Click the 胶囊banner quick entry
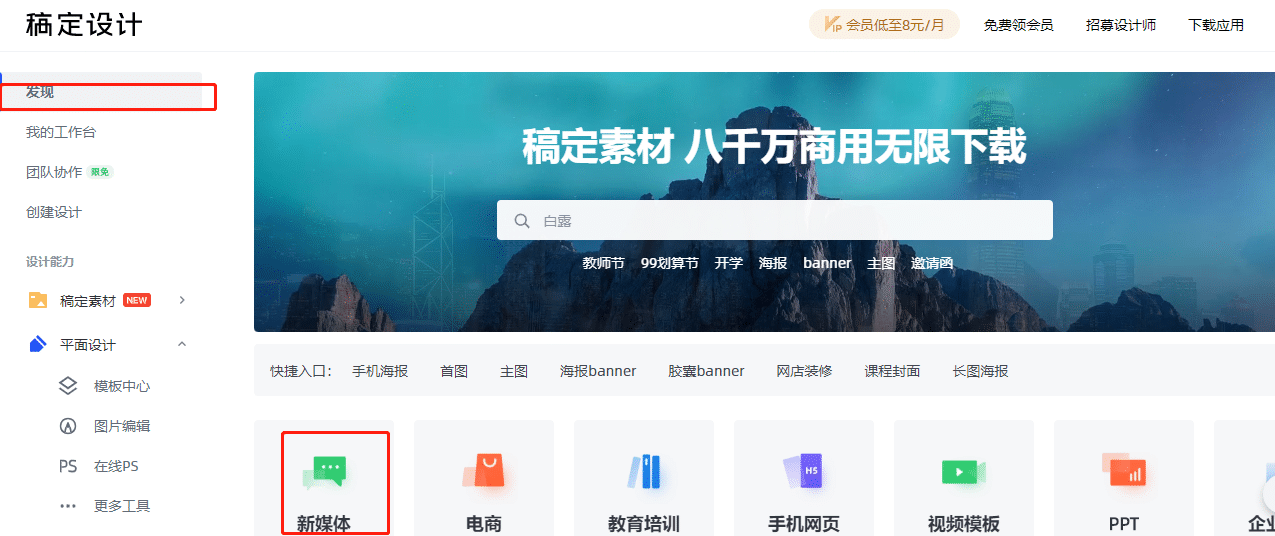Viewport: 1275px width, 536px height. tap(706, 371)
